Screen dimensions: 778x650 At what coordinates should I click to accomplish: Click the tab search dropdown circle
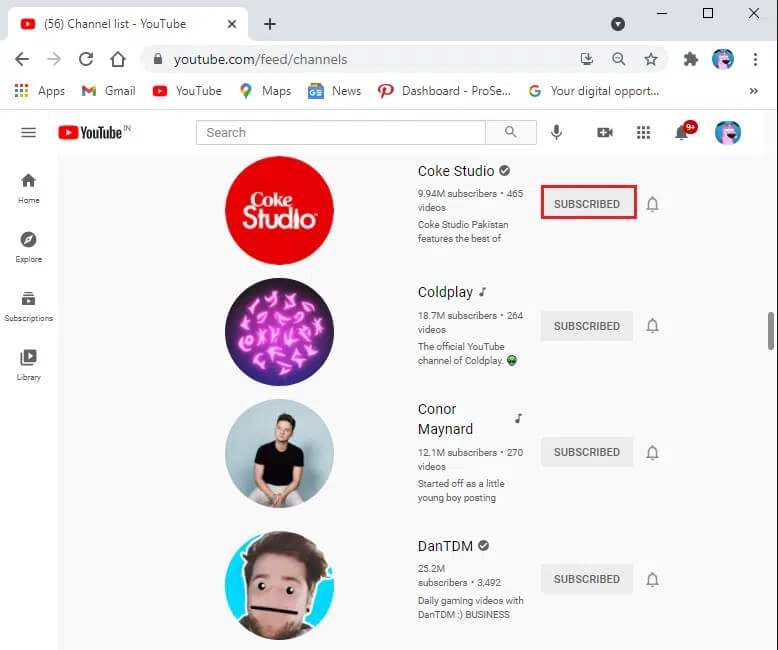[x=618, y=24]
